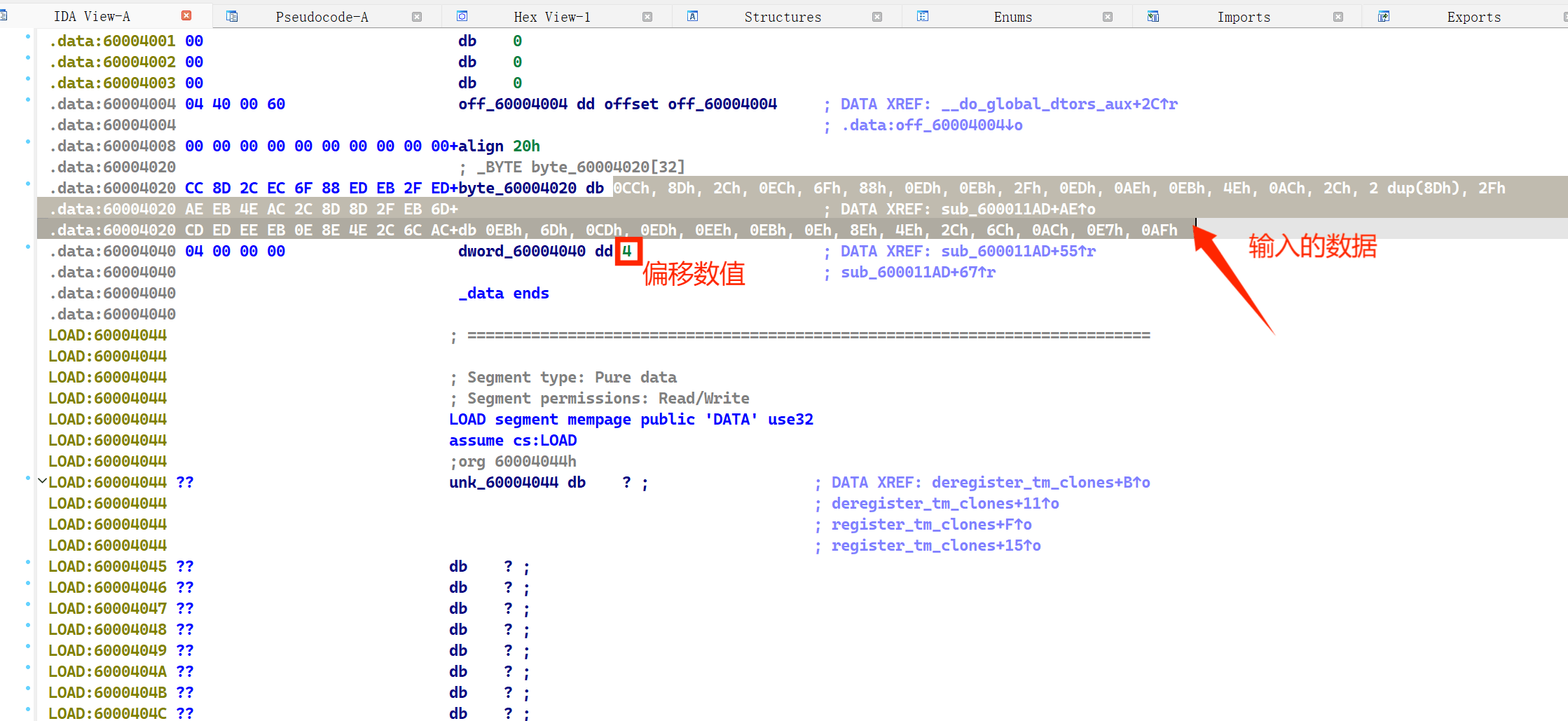Toggle breakpoint dot at LOAD:60004045
This screenshot has width=1568, height=721.
(x=28, y=562)
